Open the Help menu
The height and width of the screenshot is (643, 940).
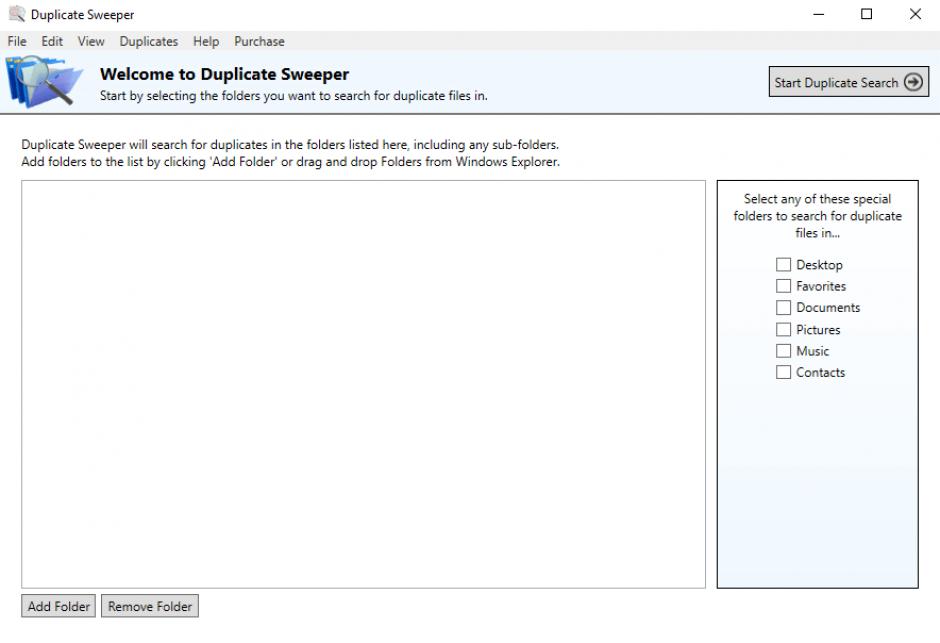pos(206,41)
